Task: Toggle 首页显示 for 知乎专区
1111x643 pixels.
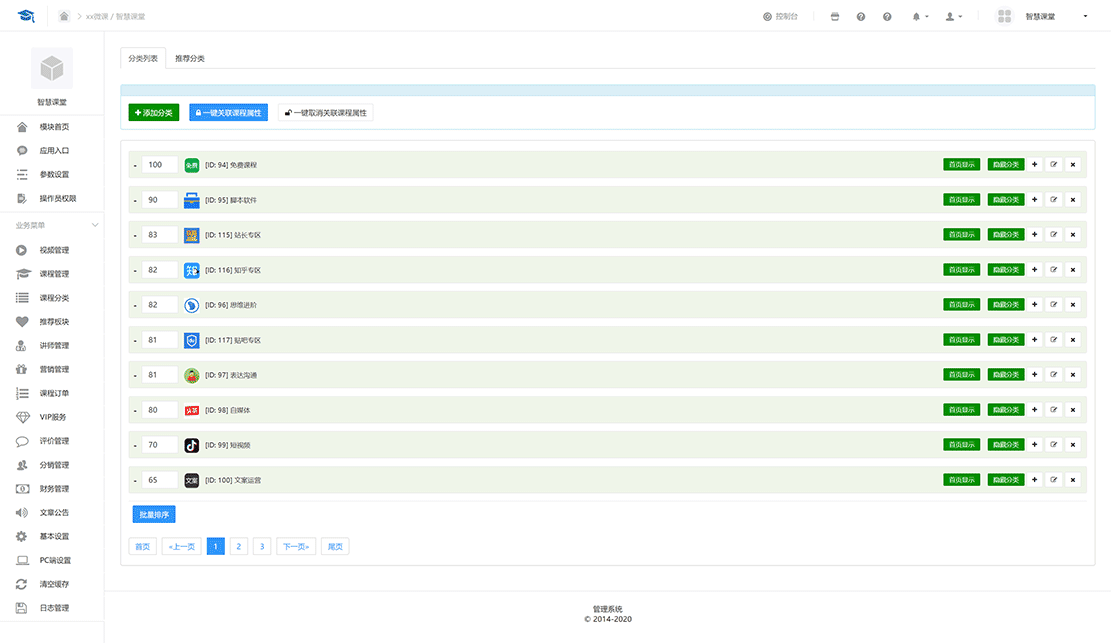Action: click(961, 270)
